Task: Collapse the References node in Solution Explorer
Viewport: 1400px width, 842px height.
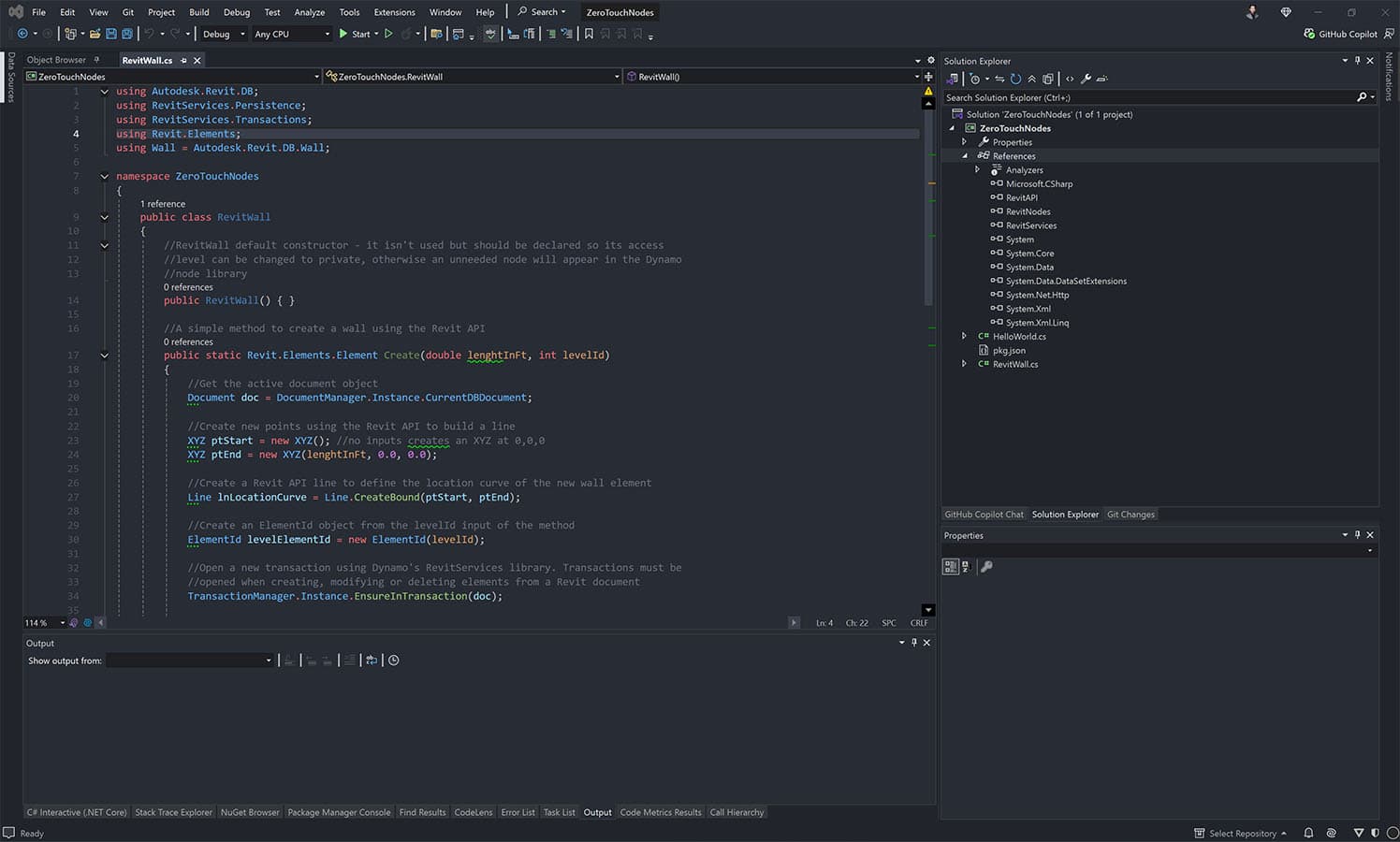Action: pyautogui.click(x=965, y=155)
